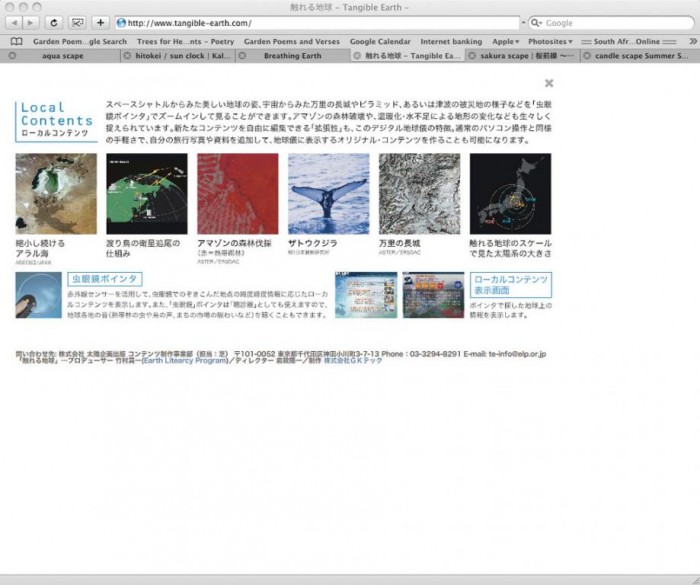Close the aqua scape tab
The height and width of the screenshot is (585, 700).
click(12, 56)
